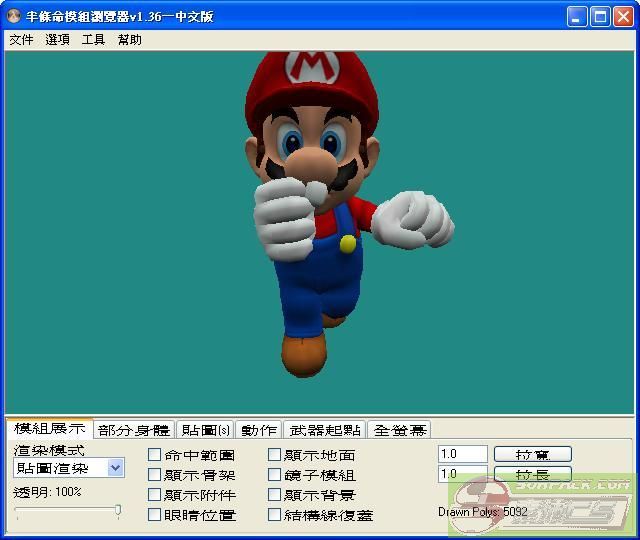Click the 1.0 field beside 拉寬
This screenshot has height=540, width=640.
(x=462, y=454)
